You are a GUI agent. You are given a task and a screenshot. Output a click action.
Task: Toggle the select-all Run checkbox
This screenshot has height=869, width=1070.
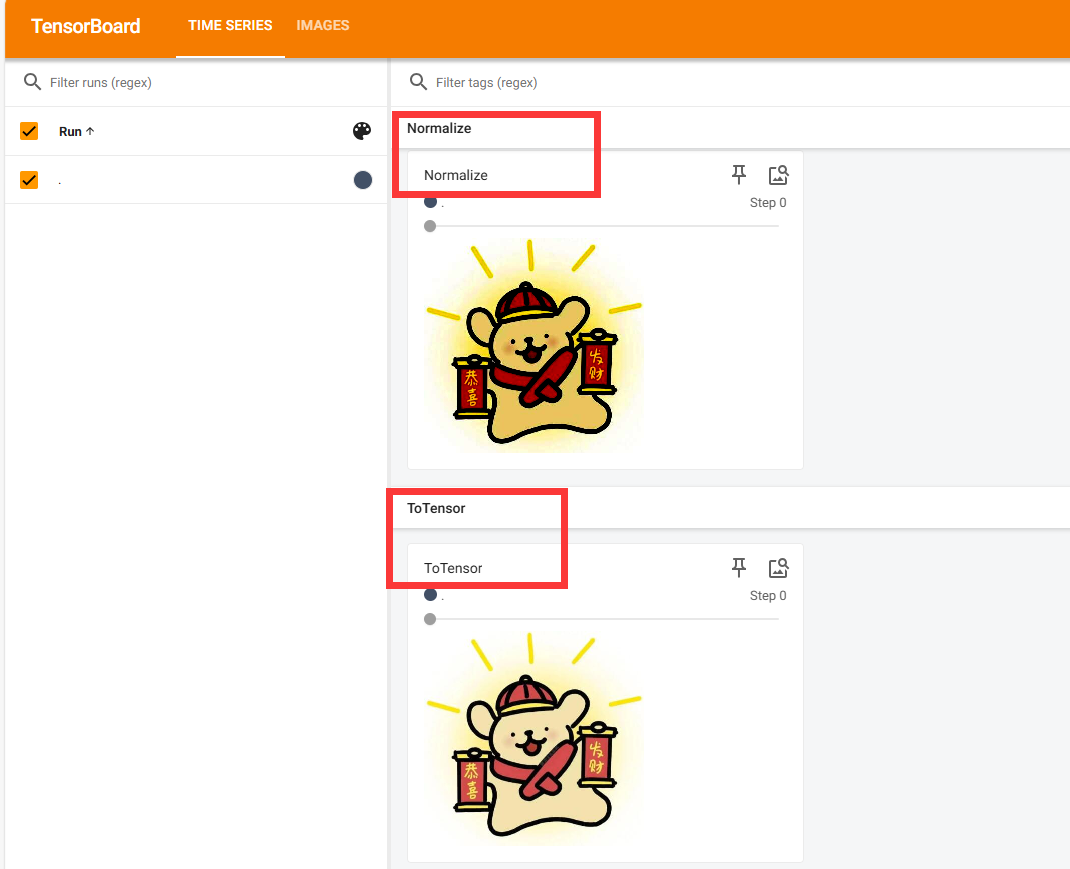[x=29, y=131]
